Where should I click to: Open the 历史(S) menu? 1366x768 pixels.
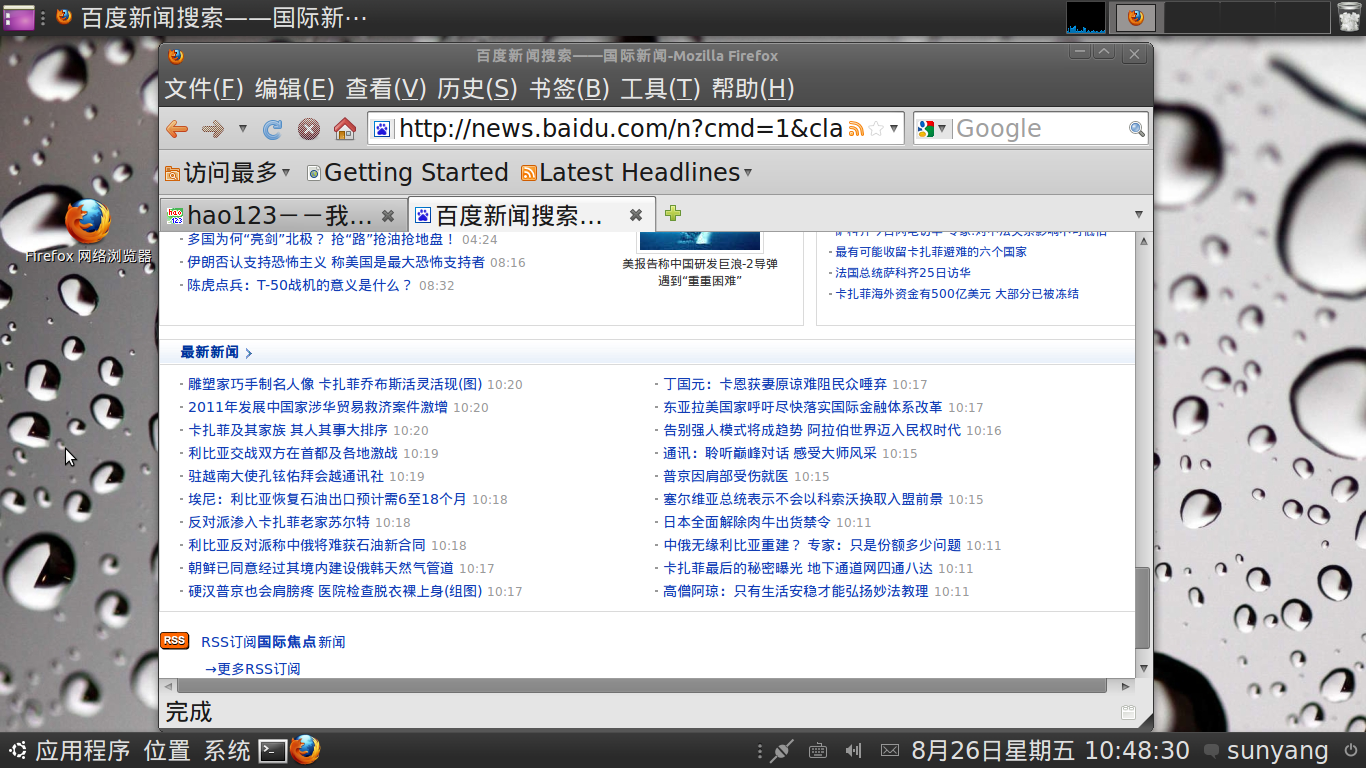click(477, 89)
